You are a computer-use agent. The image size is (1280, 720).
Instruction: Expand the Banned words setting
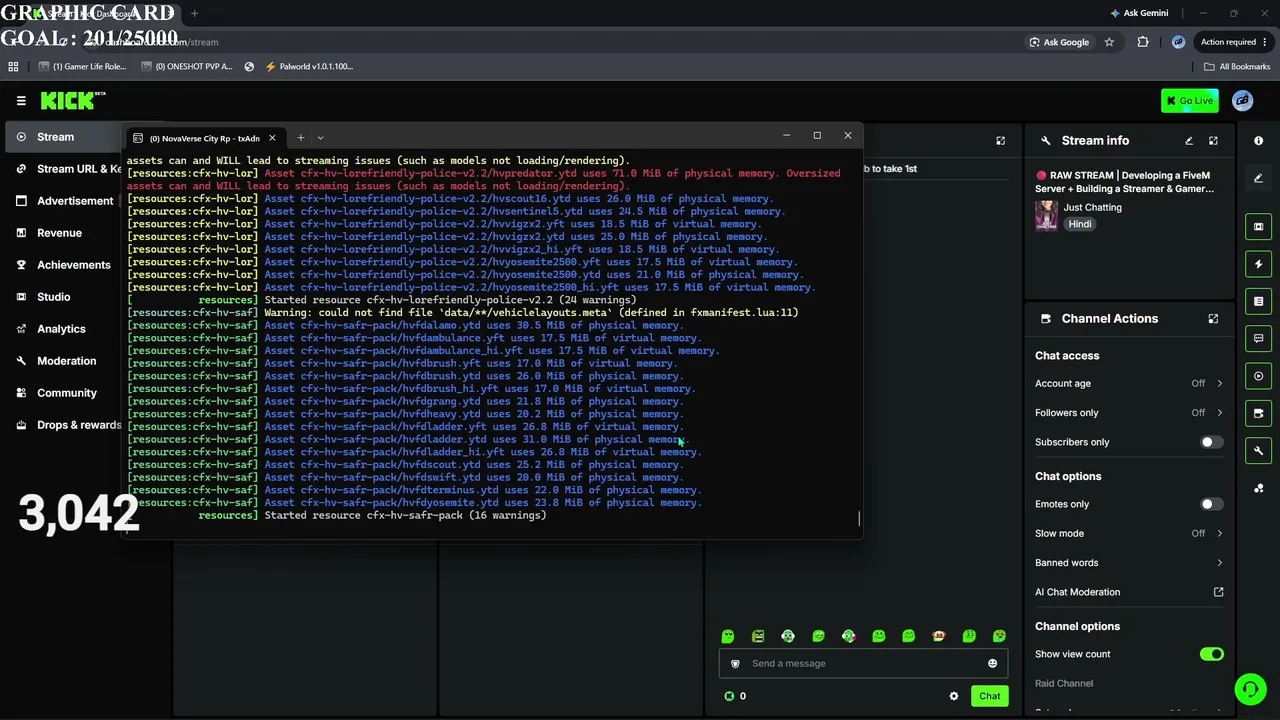coord(1129,563)
